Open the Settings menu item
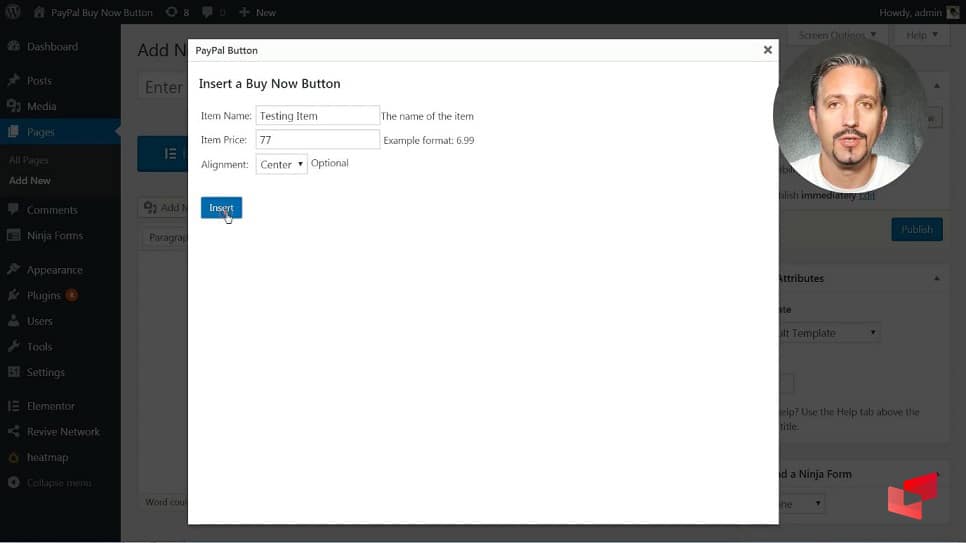Viewport: 966px width, 543px height. click(x=45, y=372)
